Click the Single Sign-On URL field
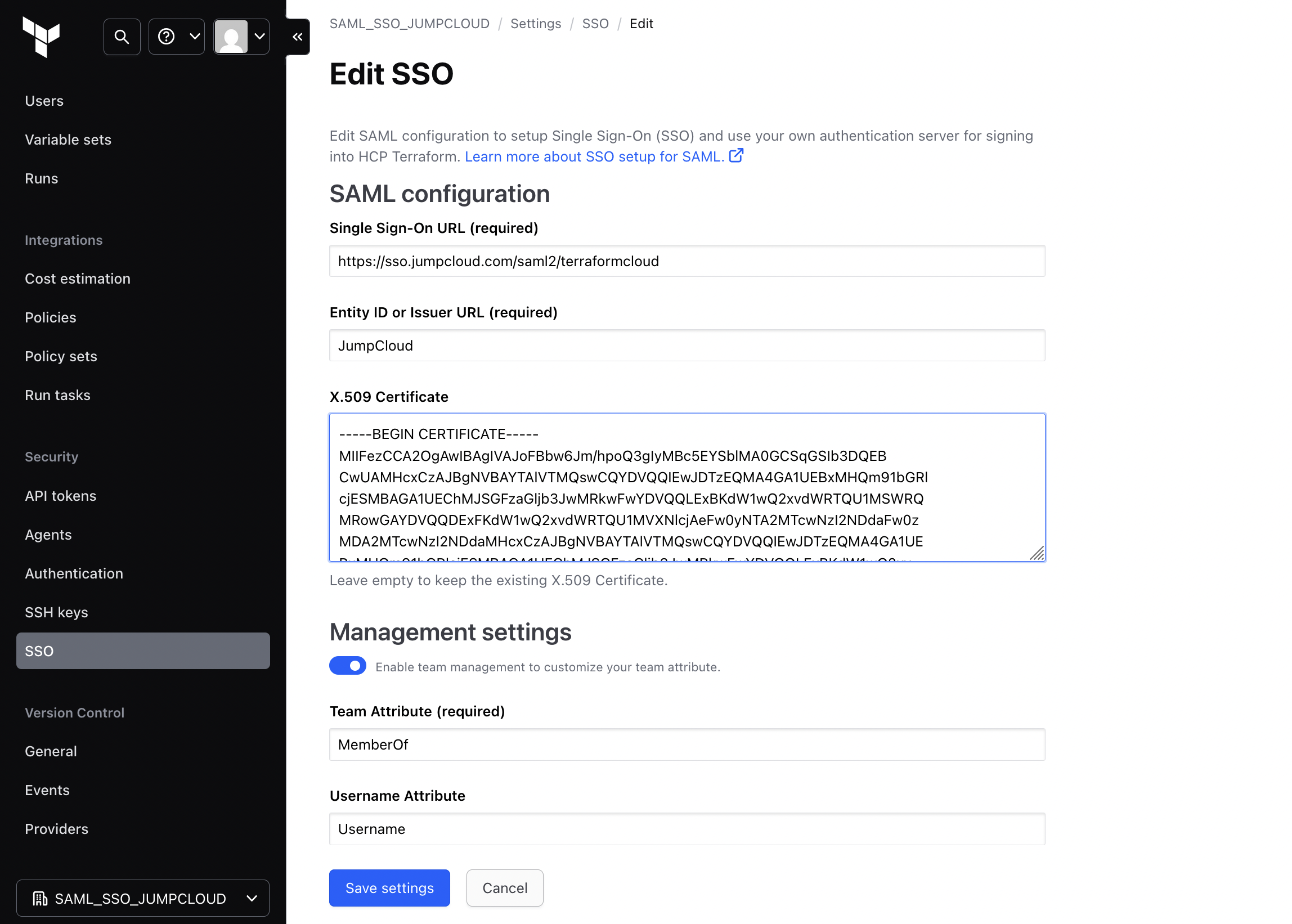Image resolution: width=1292 pixels, height=924 pixels. click(687, 261)
